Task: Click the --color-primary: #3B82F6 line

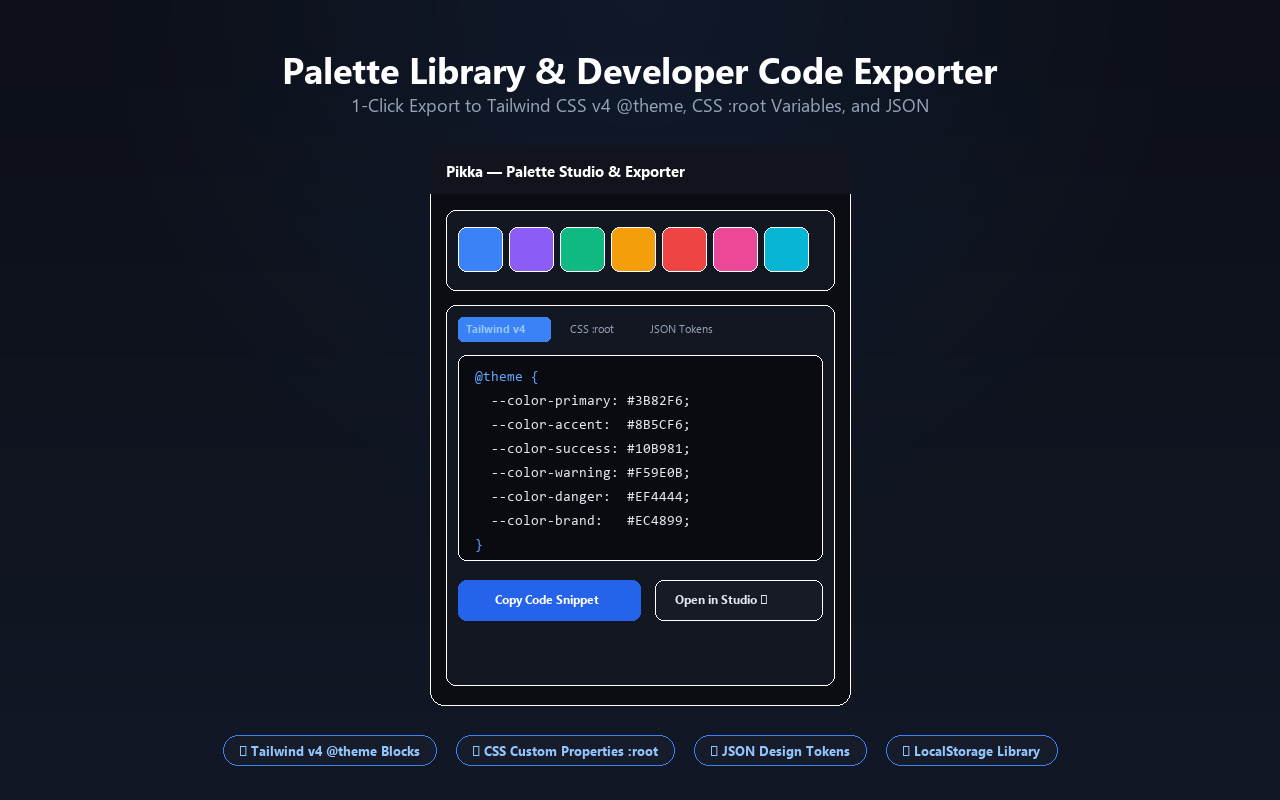Action: pos(590,401)
